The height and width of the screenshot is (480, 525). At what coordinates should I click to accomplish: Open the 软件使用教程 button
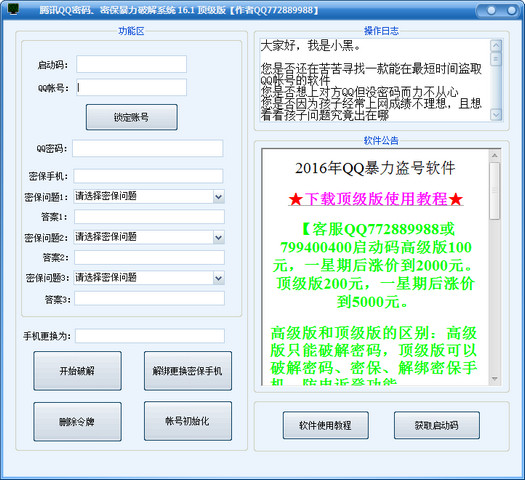(x=326, y=425)
